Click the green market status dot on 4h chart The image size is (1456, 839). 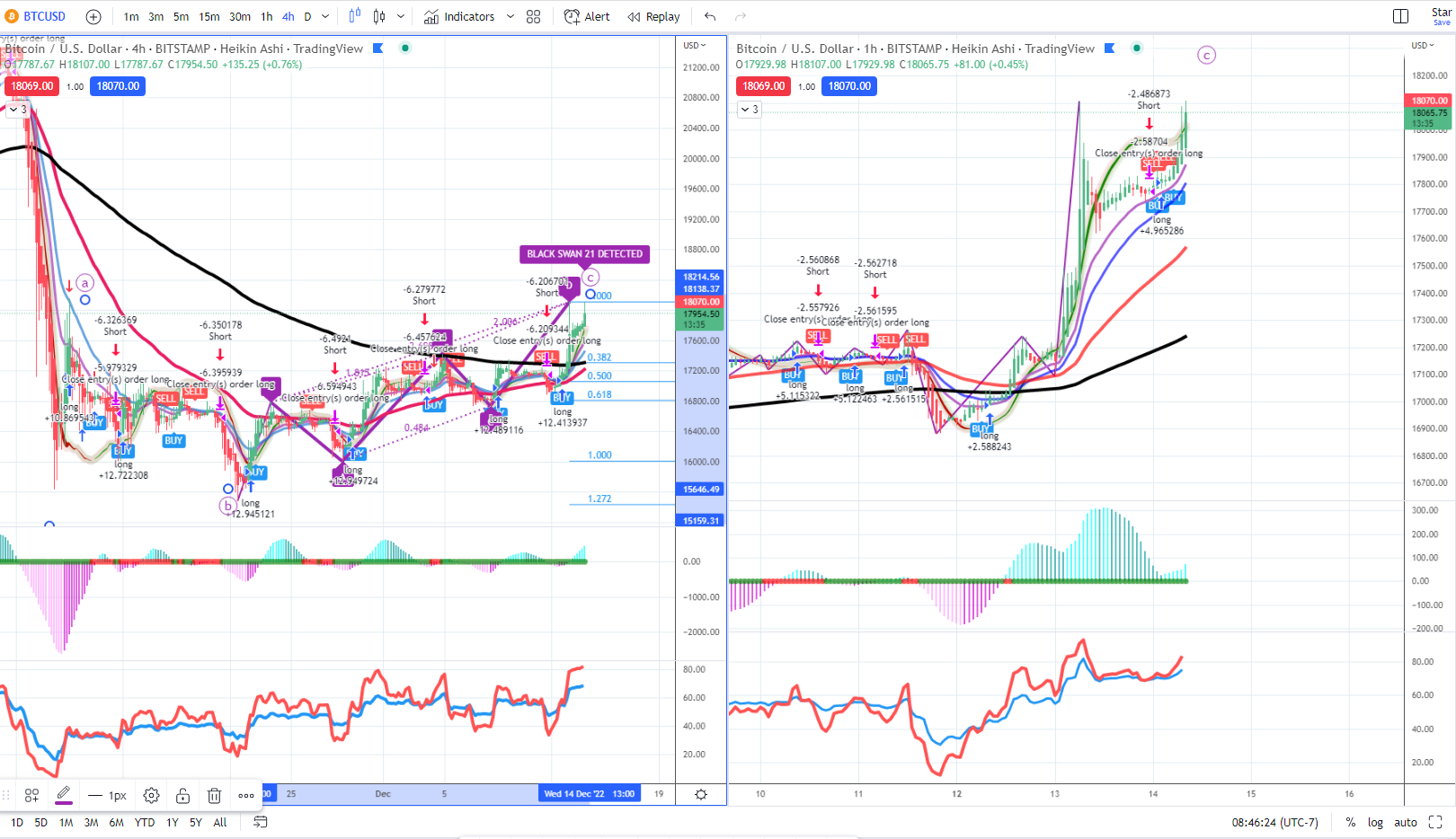(x=405, y=49)
